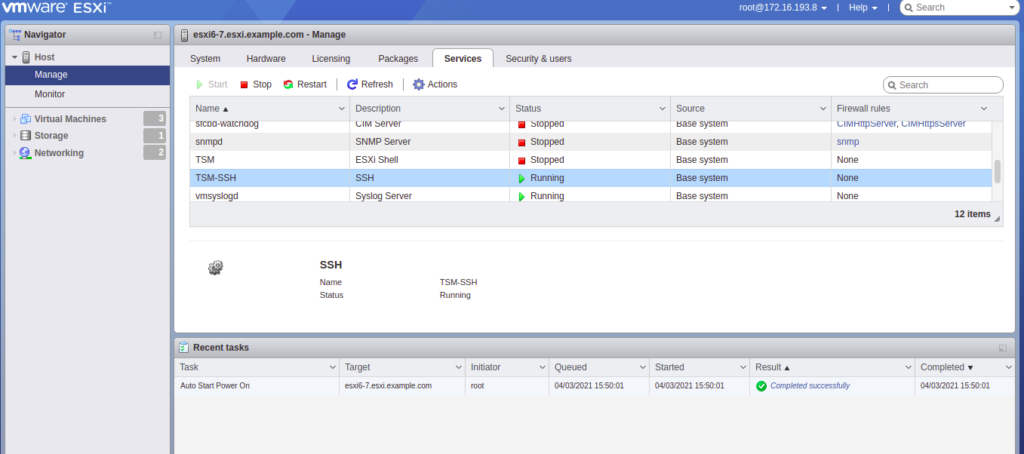The image size is (1024, 454).
Task: Click the red Stopped icon in snmpd row
Action: 521,142
